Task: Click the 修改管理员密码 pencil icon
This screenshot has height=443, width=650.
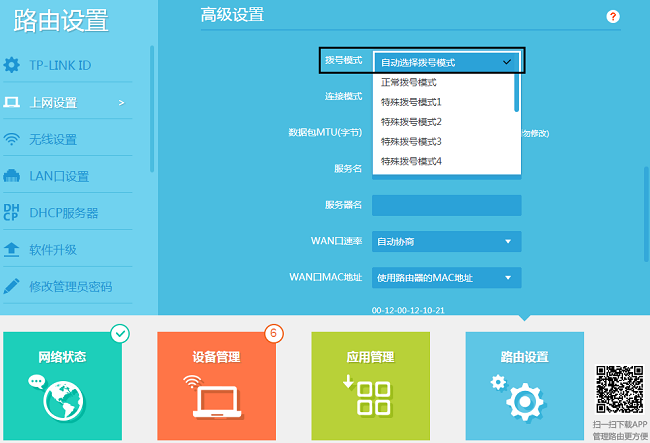Action: pyautogui.click(x=12, y=286)
